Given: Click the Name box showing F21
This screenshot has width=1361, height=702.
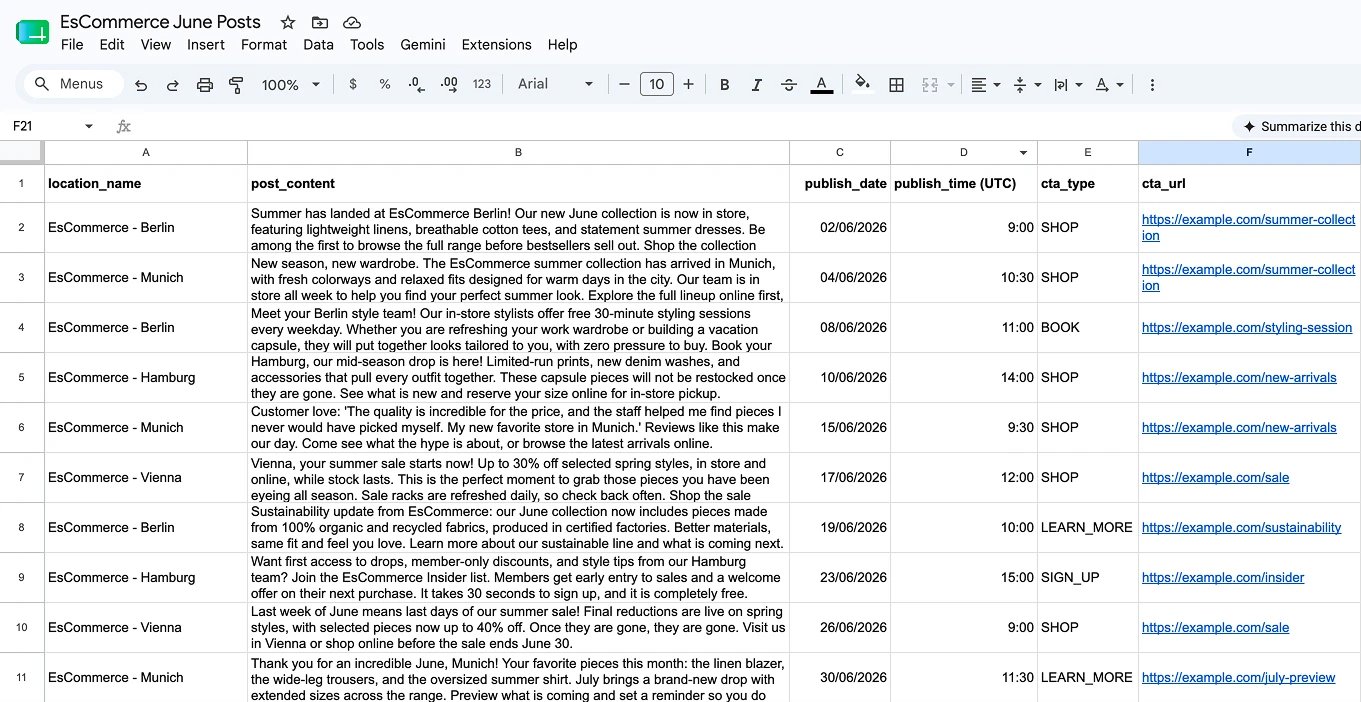Looking at the screenshot, I should click(45, 126).
